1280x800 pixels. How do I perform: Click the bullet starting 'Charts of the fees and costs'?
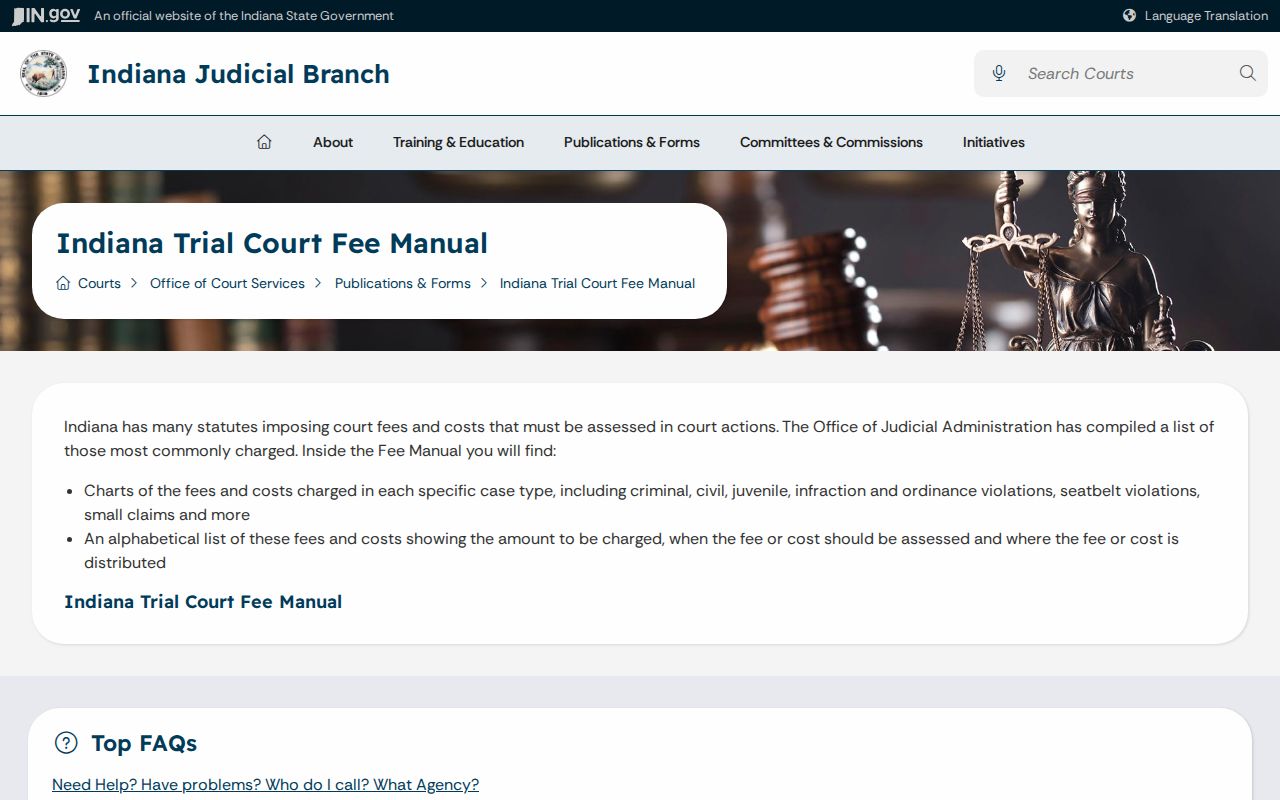pos(642,503)
